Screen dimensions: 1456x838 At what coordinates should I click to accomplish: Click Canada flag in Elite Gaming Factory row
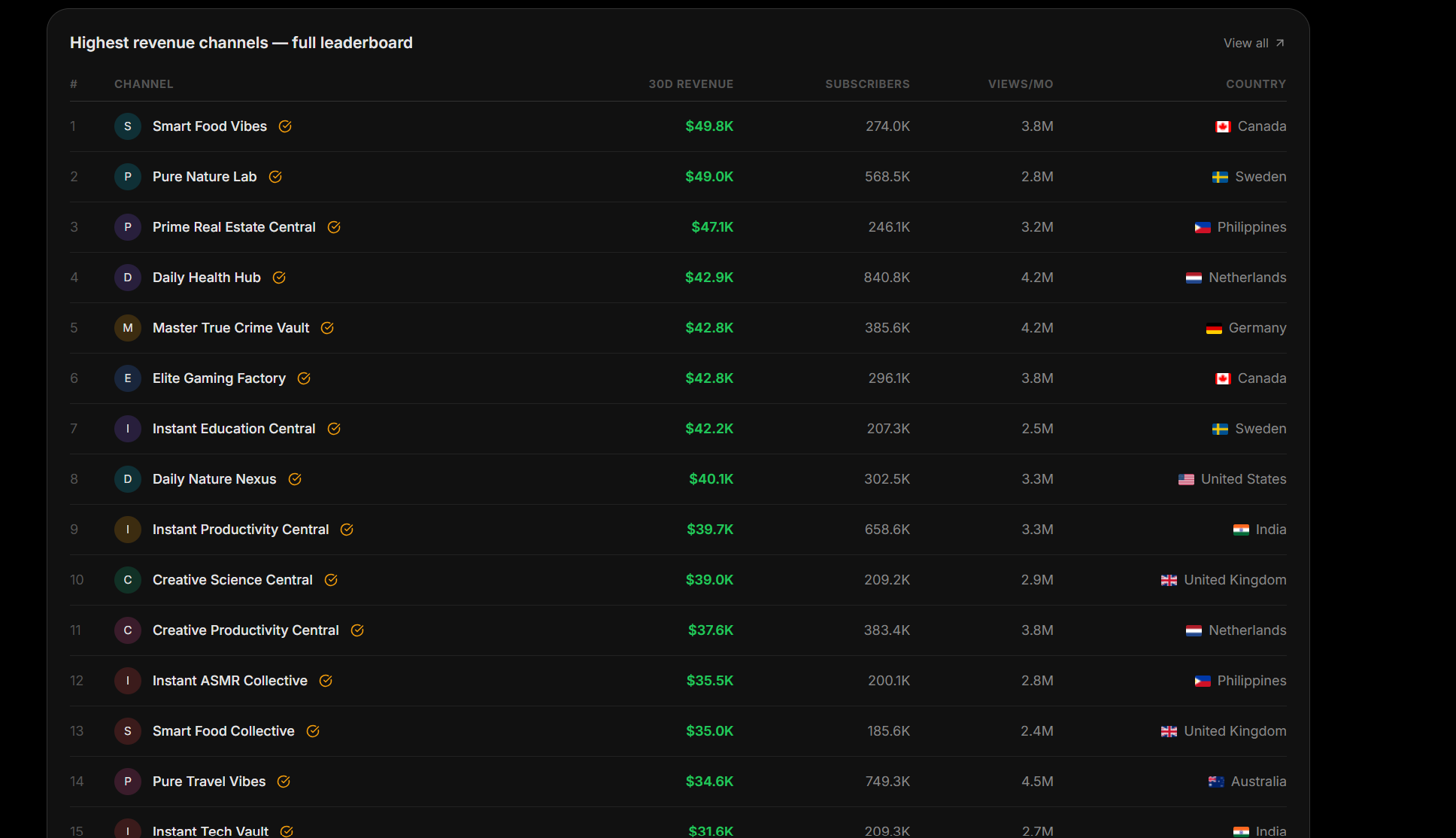[x=1223, y=378]
